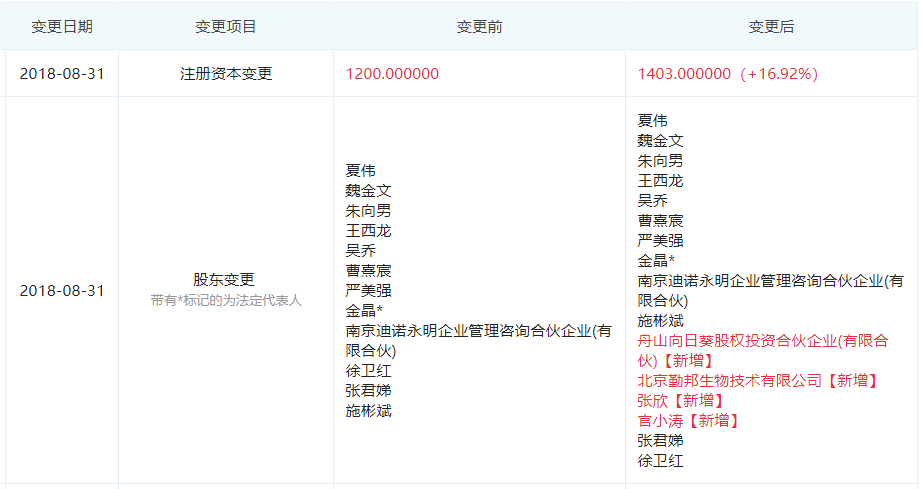Select the value 1200.000000
The height and width of the screenshot is (489, 923).
point(392,74)
